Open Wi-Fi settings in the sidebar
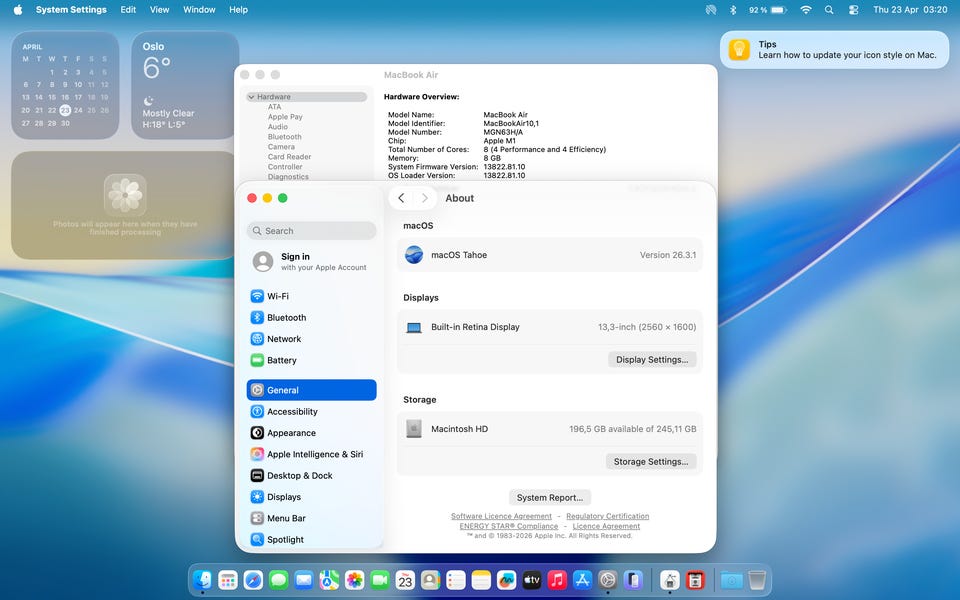 coord(311,296)
